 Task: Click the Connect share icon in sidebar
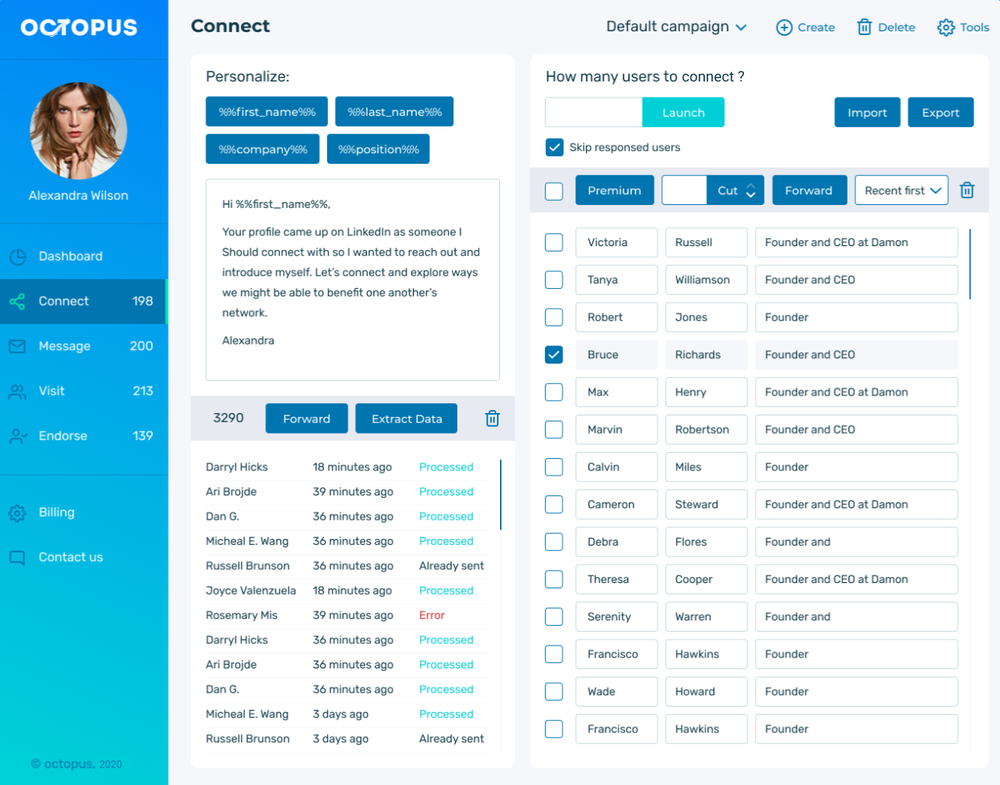[x=18, y=302]
